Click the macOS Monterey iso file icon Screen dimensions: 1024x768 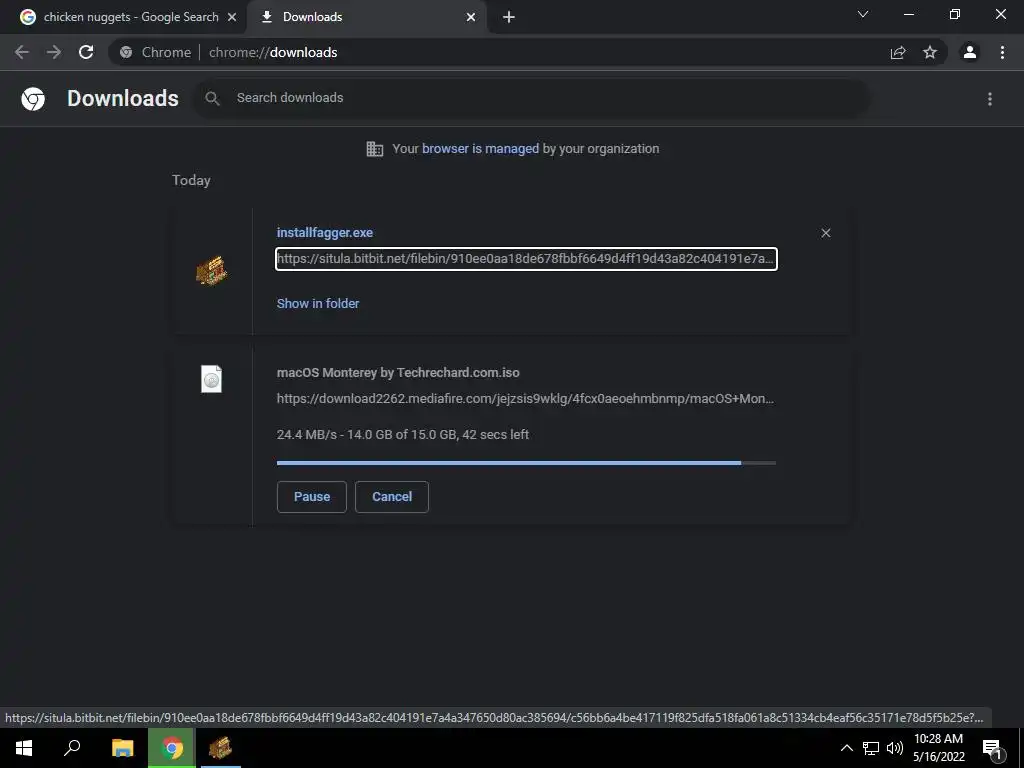[212, 379]
